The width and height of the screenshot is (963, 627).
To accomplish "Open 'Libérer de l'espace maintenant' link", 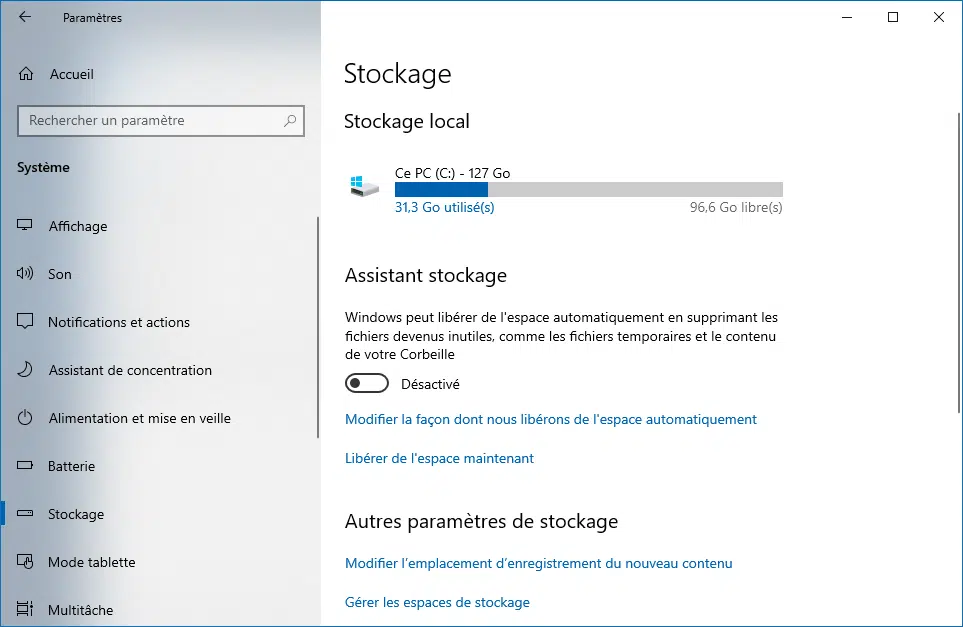I will coord(439,458).
